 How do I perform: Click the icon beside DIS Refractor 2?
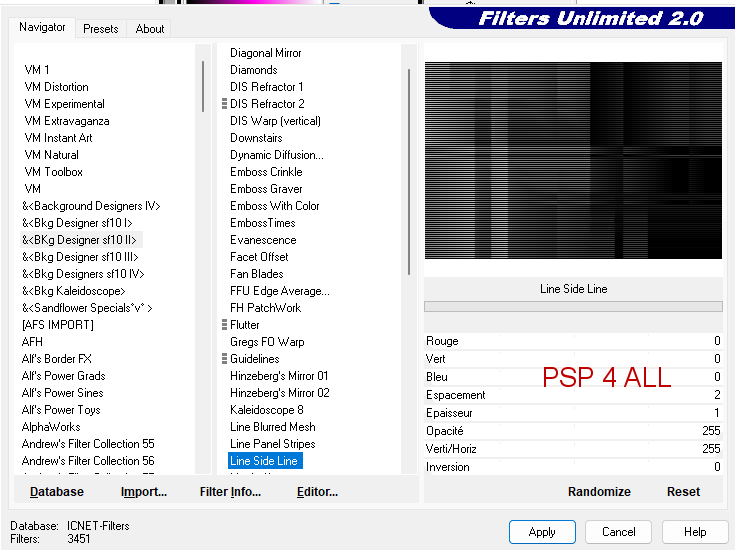tap(224, 104)
